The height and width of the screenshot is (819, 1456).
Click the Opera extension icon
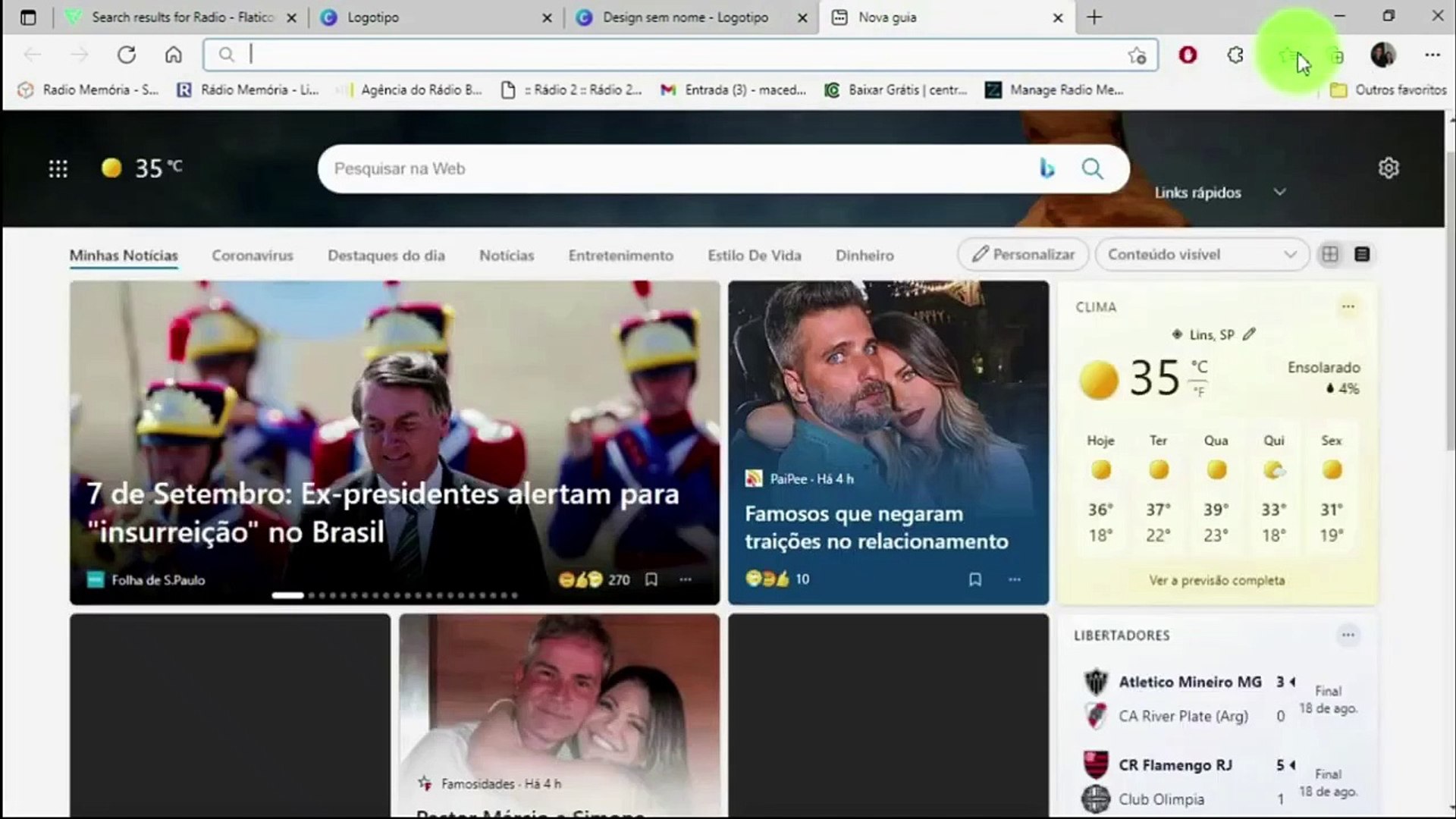tap(1188, 55)
